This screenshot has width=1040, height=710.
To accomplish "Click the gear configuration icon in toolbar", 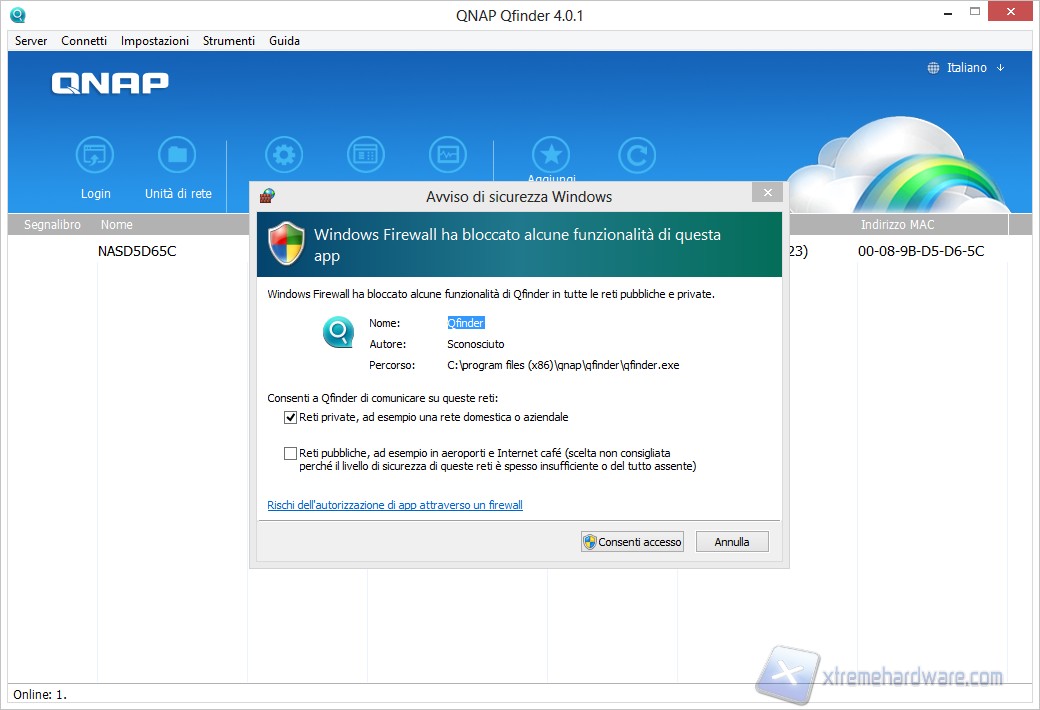I will (284, 156).
